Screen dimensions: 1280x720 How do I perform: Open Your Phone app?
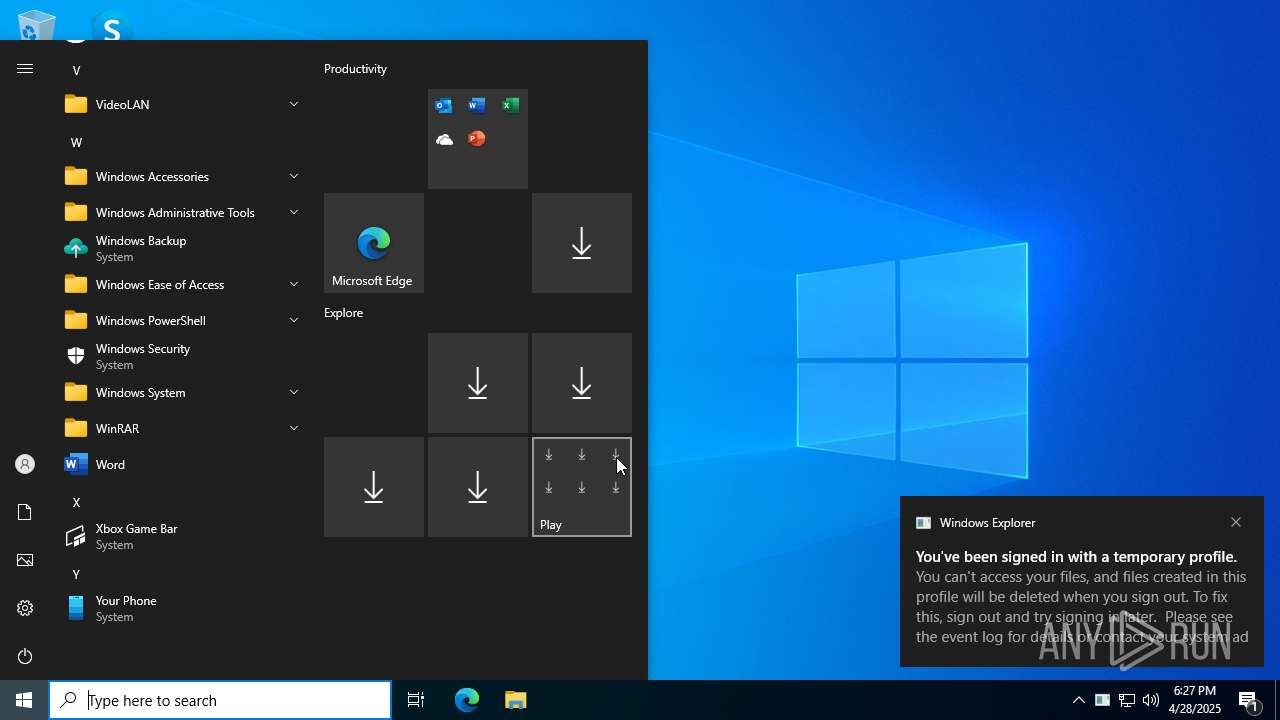click(x=182, y=608)
